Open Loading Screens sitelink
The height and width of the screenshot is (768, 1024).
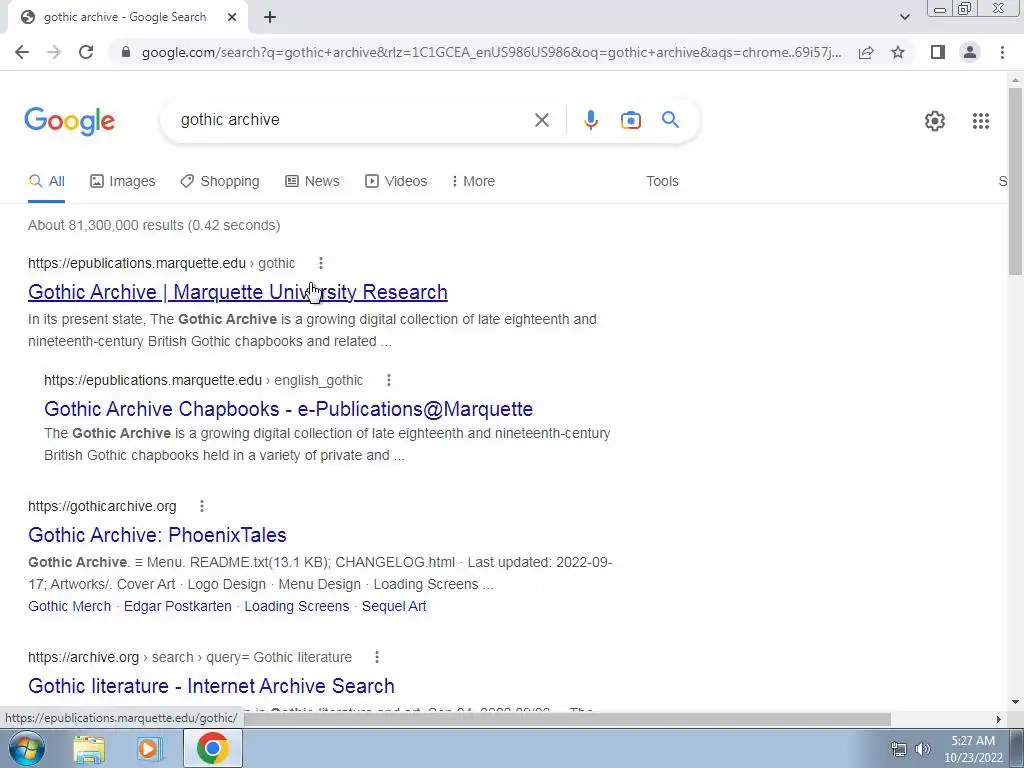click(x=296, y=606)
